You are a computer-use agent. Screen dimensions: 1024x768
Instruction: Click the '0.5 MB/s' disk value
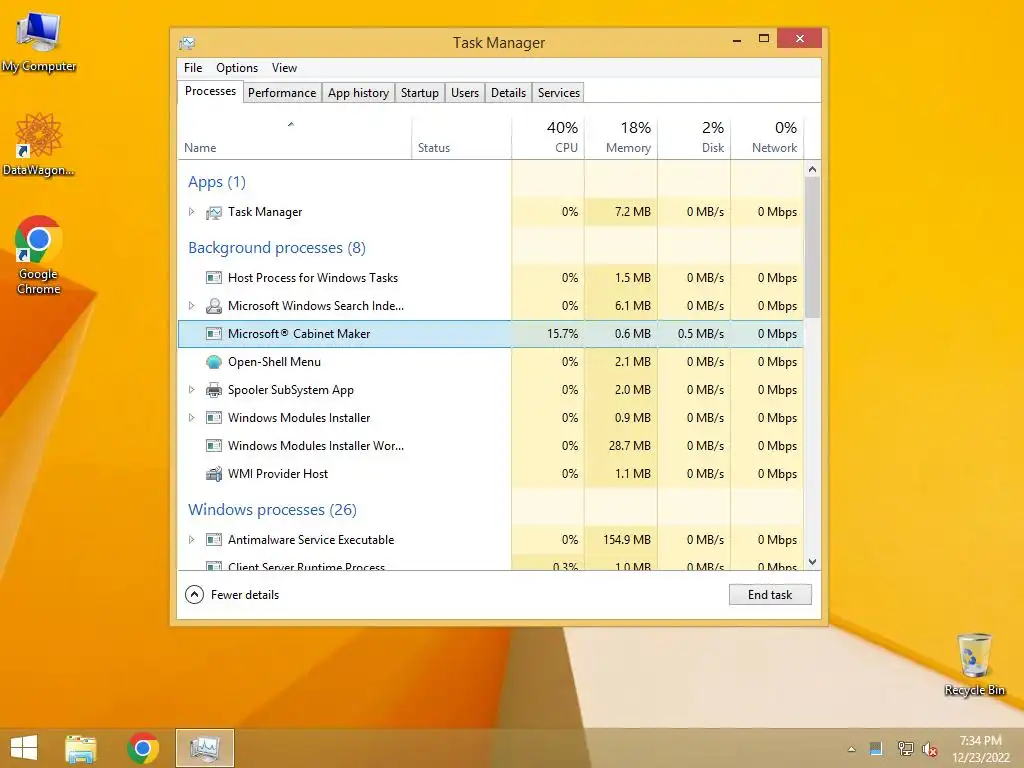[x=701, y=334]
